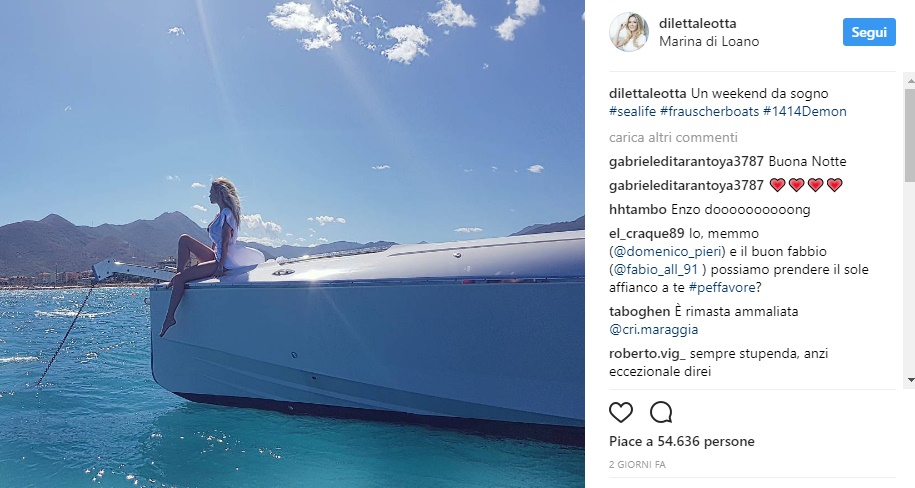Open the #frauscherboats hashtag
This screenshot has width=915, height=488.
(x=710, y=111)
